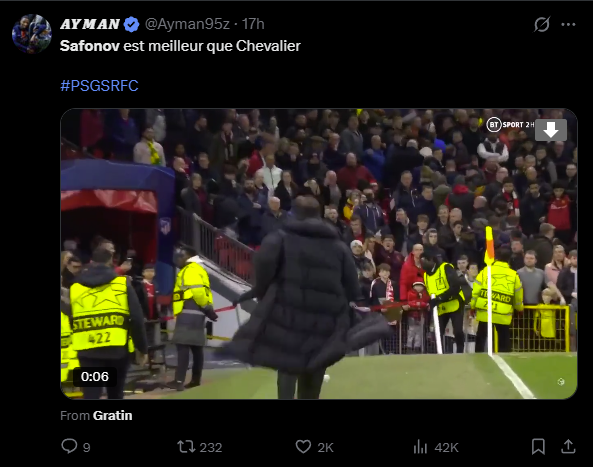Share the tweet via the upload arrow icon
The image size is (593, 467).
coord(568,447)
